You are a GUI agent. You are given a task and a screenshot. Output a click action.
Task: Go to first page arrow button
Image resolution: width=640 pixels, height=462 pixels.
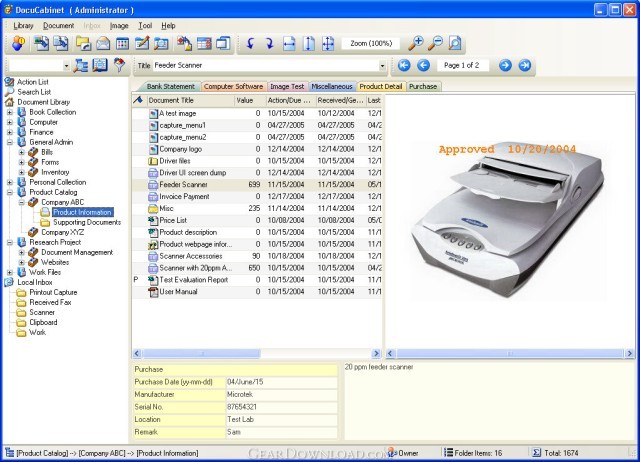404,65
